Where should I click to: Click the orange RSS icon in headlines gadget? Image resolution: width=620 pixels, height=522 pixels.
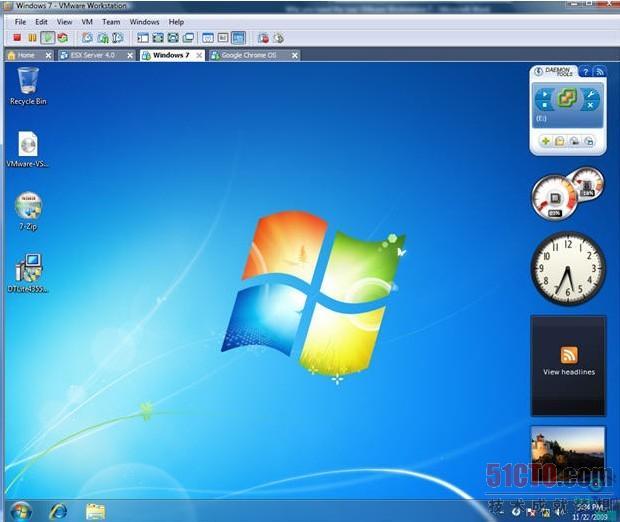pos(569,355)
